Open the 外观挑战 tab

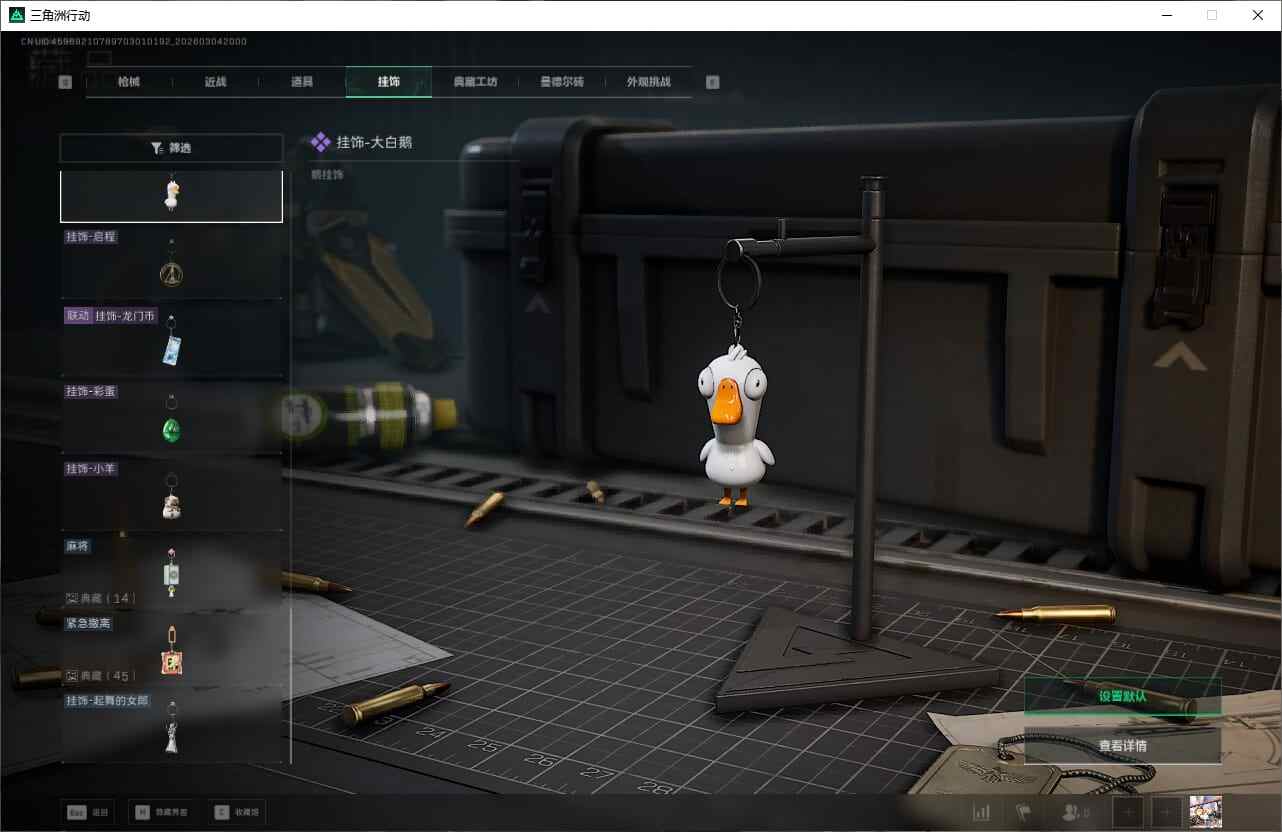648,82
